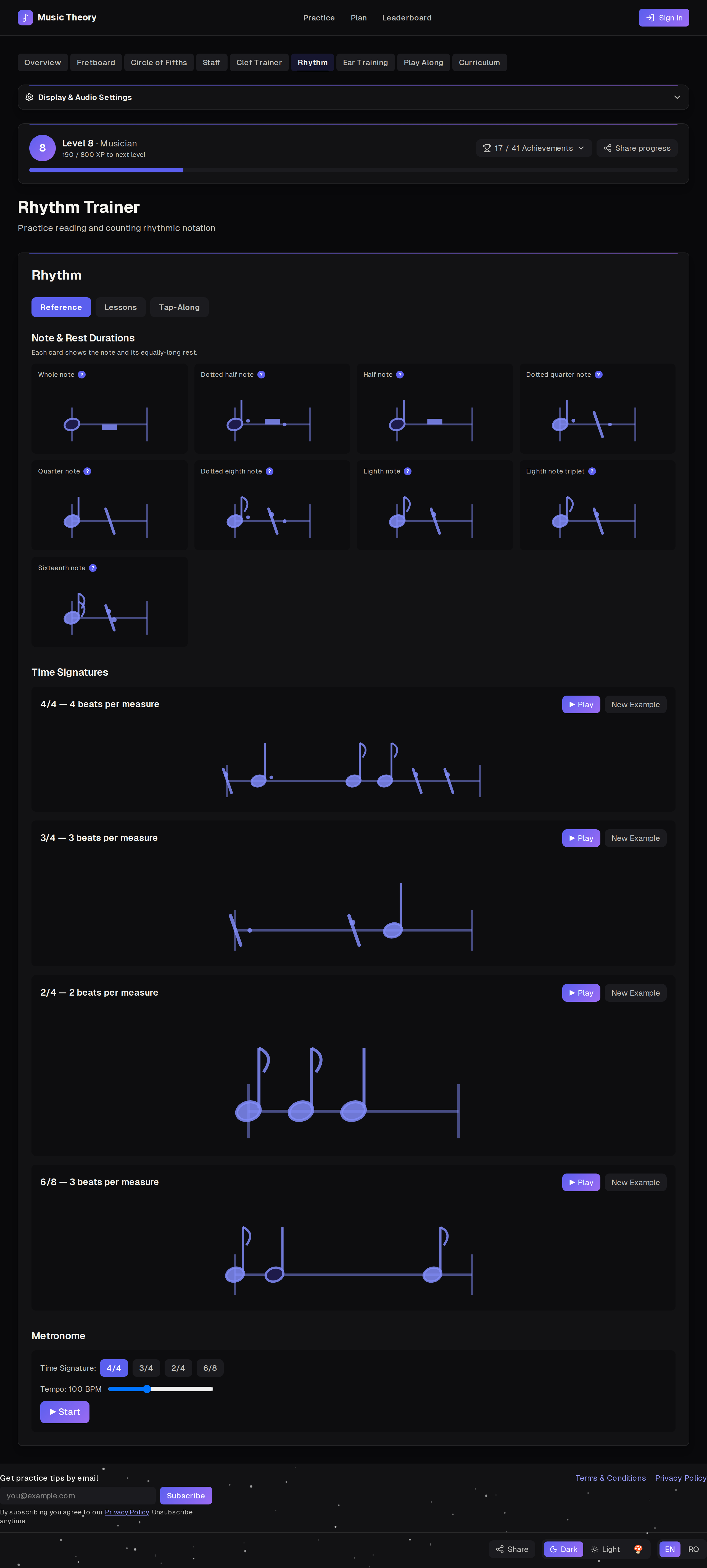Play the 2/4 example
Image resolution: width=707 pixels, height=1568 pixels.
pyautogui.click(x=581, y=993)
